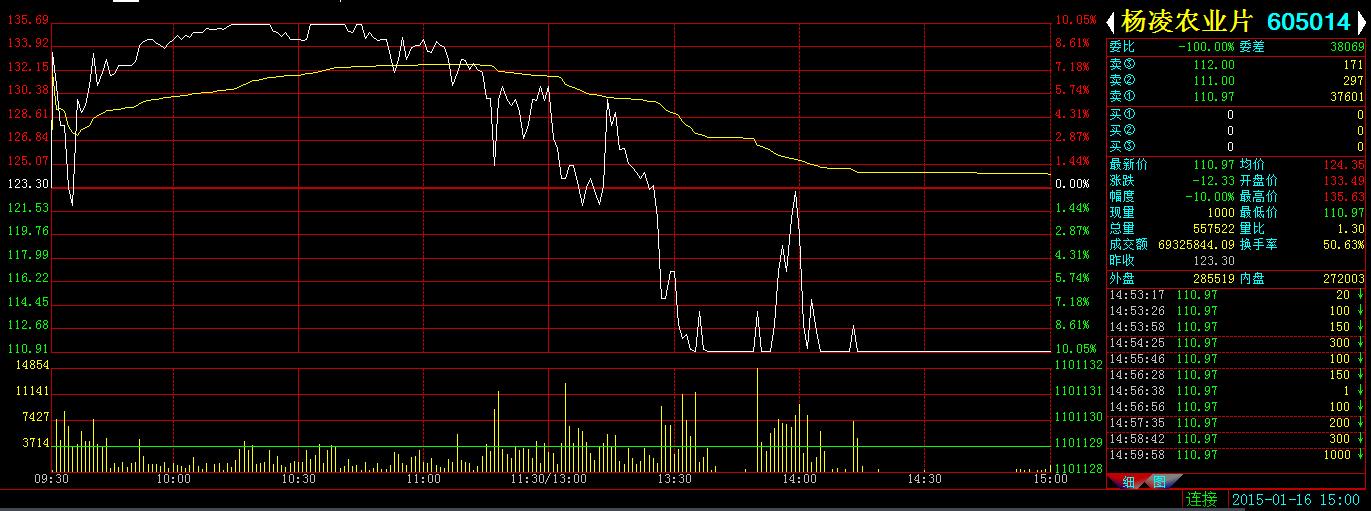Click the 10.05% top percent axis label
The width and height of the screenshot is (1371, 511).
pos(1076,20)
